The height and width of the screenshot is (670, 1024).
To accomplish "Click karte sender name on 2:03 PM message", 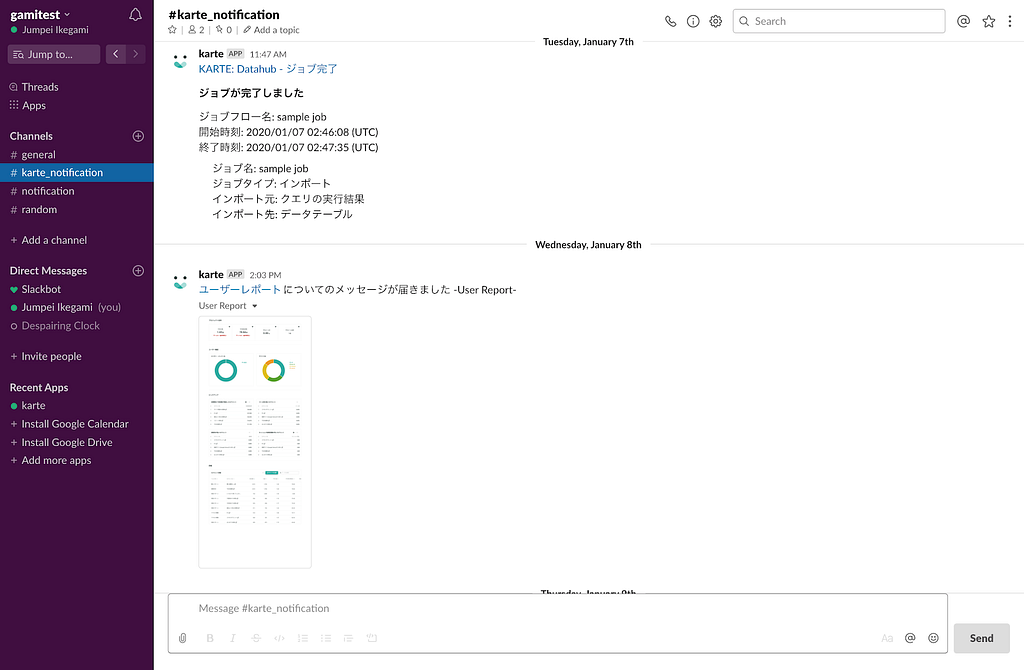I will click(x=211, y=274).
